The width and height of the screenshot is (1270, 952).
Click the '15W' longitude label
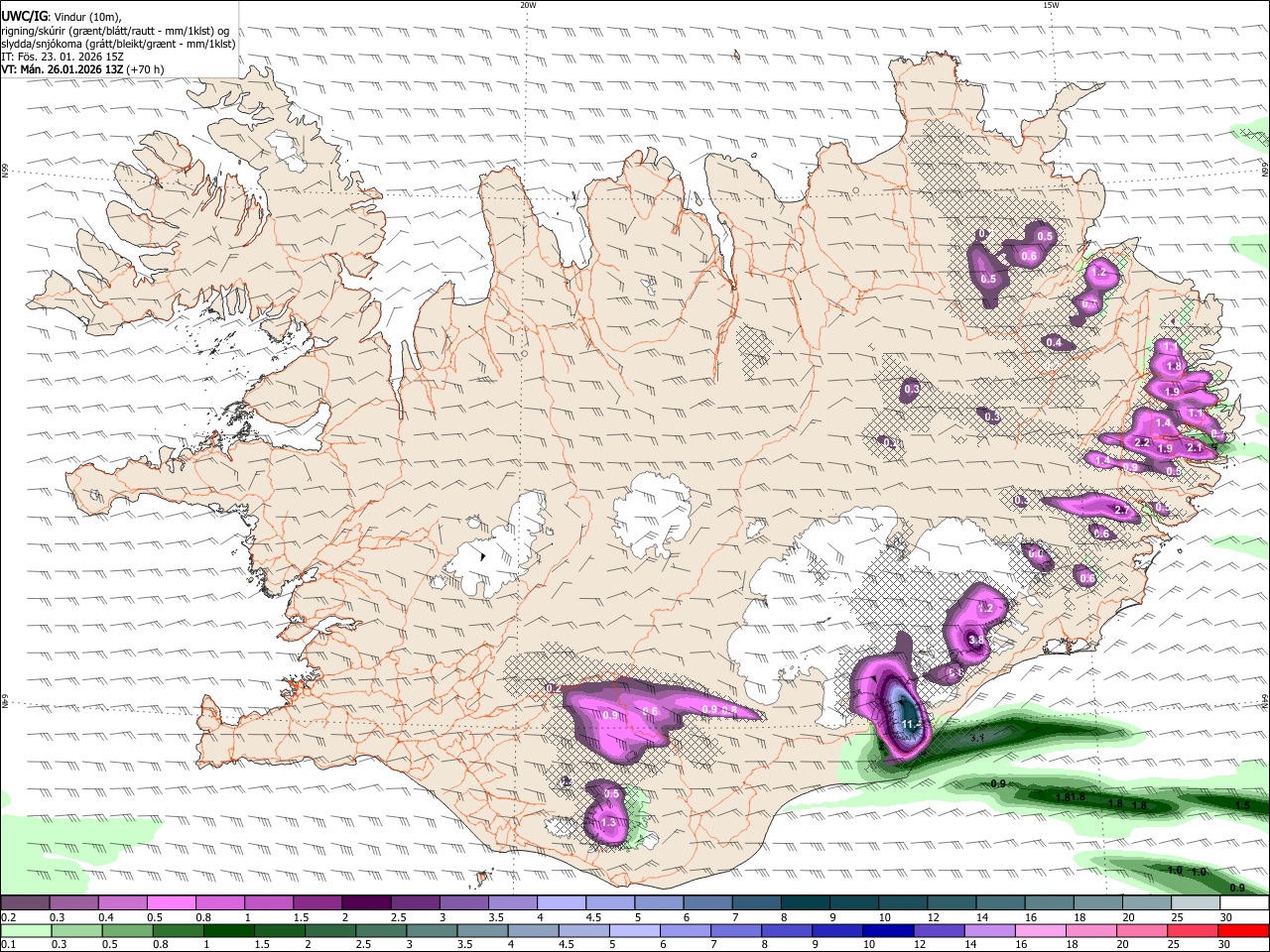click(x=1051, y=5)
